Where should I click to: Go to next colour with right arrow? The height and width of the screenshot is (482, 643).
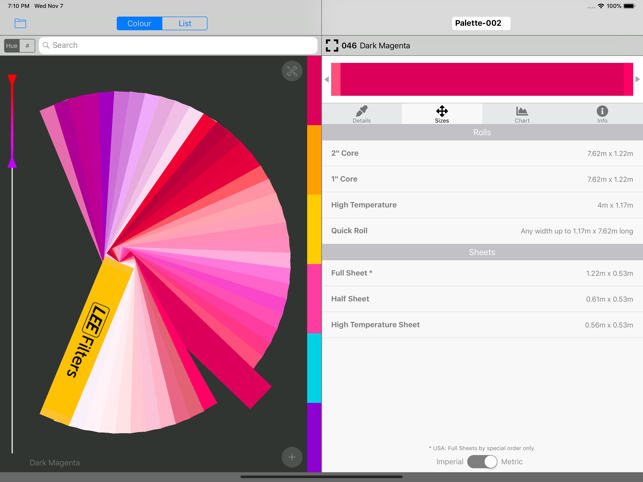637,80
